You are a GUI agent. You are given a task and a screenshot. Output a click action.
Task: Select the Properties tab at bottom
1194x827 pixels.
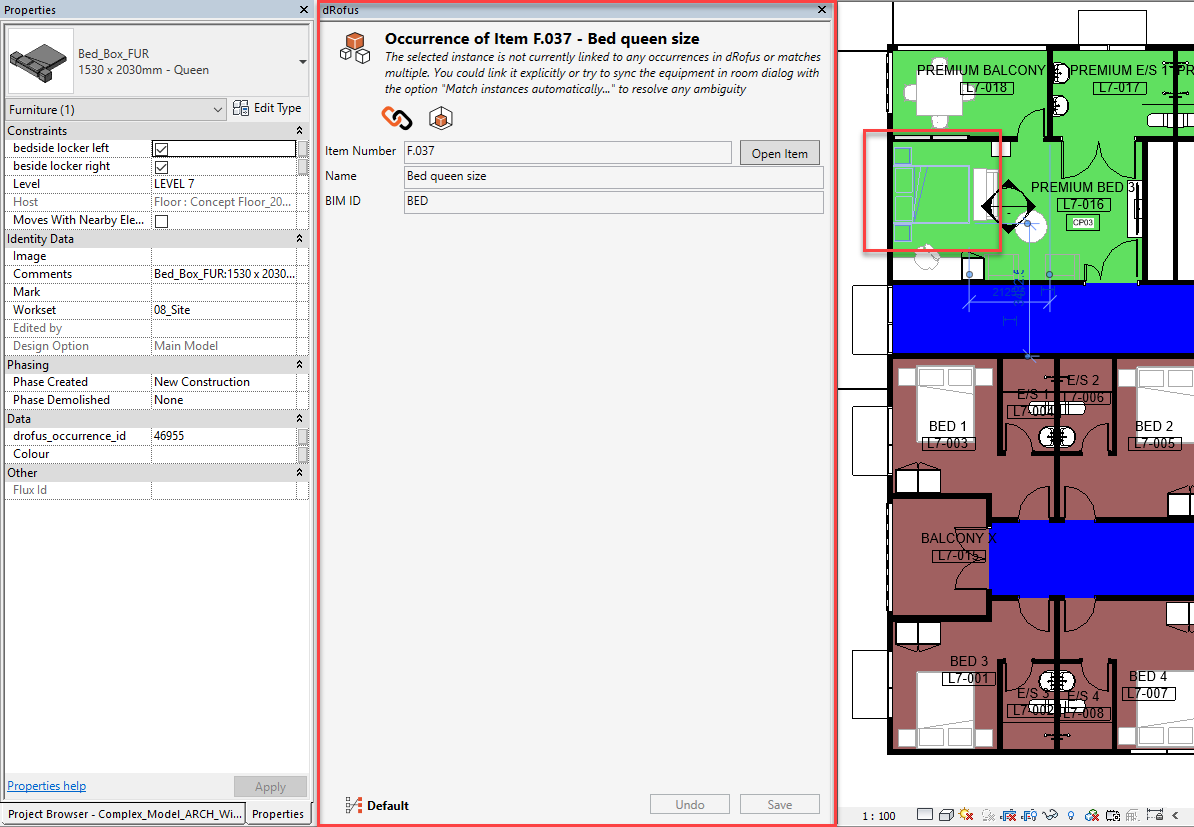(277, 814)
